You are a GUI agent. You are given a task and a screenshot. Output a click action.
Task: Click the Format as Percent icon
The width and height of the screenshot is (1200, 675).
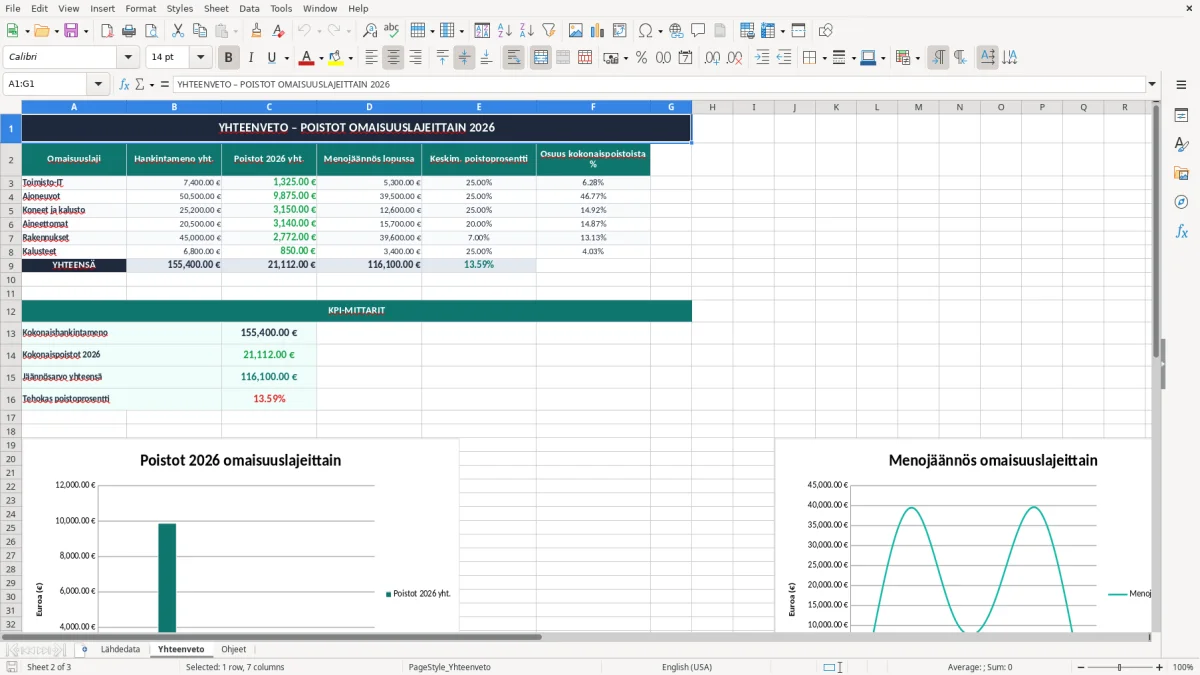click(x=641, y=57)
